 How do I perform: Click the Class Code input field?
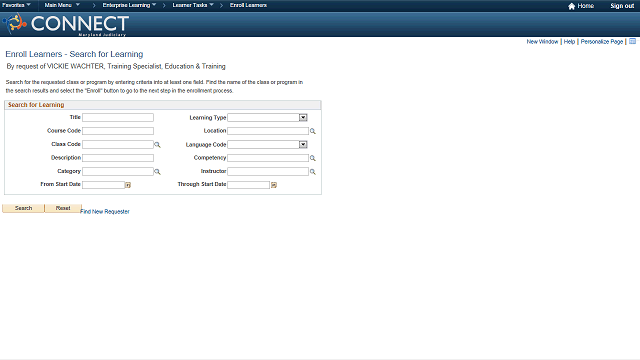(x=118, y=144)
